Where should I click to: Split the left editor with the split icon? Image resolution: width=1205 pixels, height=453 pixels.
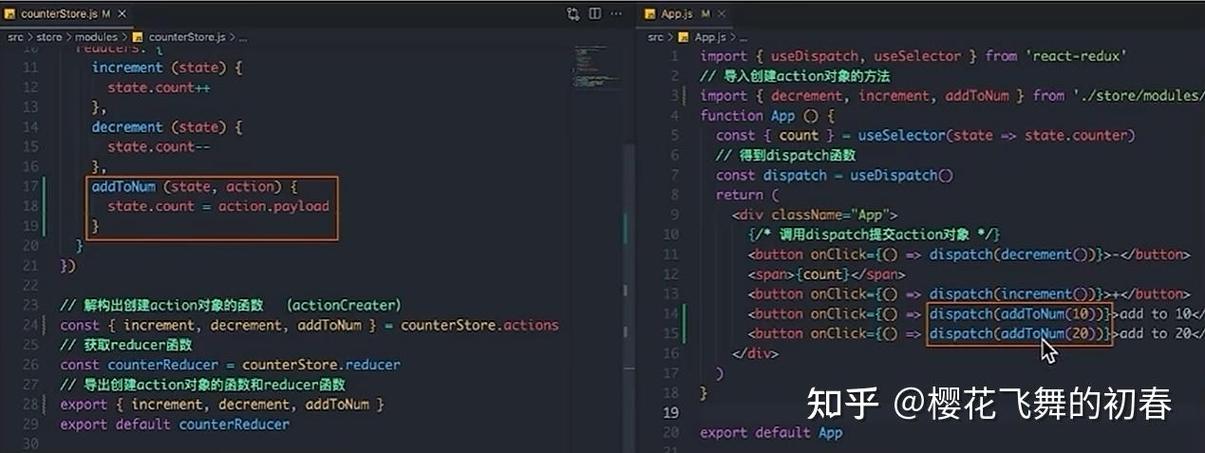(x=595, y=14)
